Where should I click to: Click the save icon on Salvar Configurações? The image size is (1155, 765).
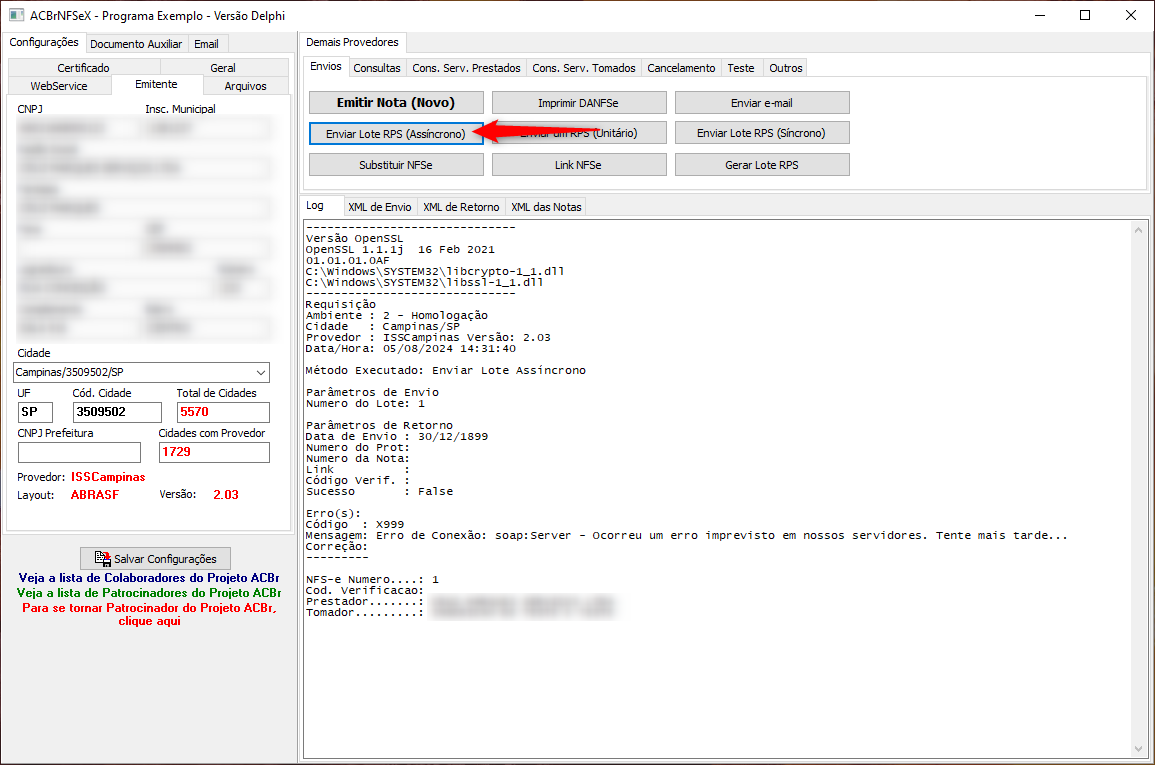(x=102, y=559)
